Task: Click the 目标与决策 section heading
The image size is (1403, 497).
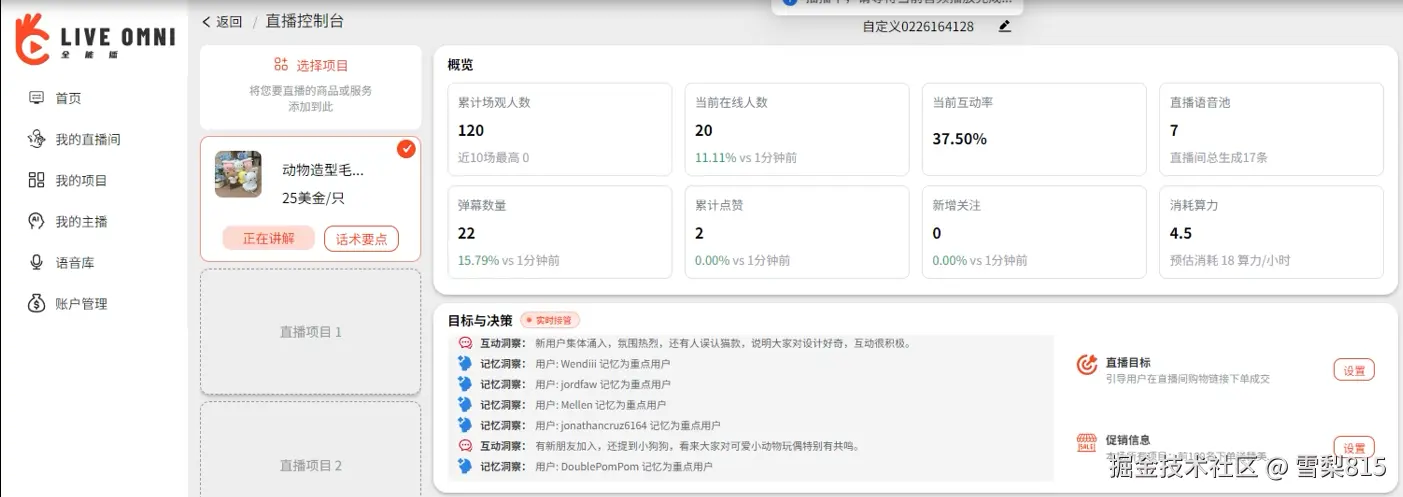Action: tap(480, 320)
